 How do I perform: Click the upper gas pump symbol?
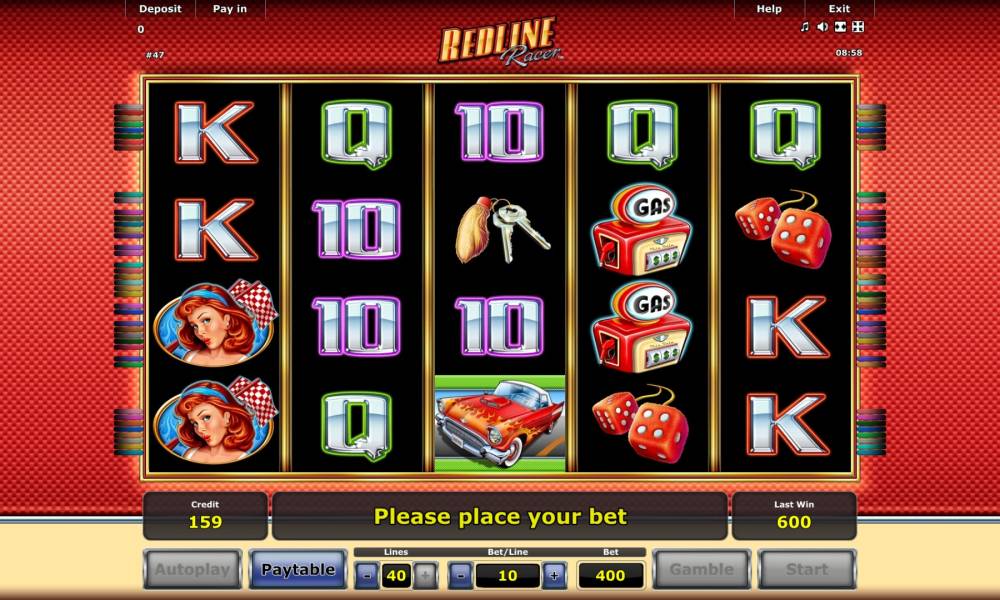(641, 229)
